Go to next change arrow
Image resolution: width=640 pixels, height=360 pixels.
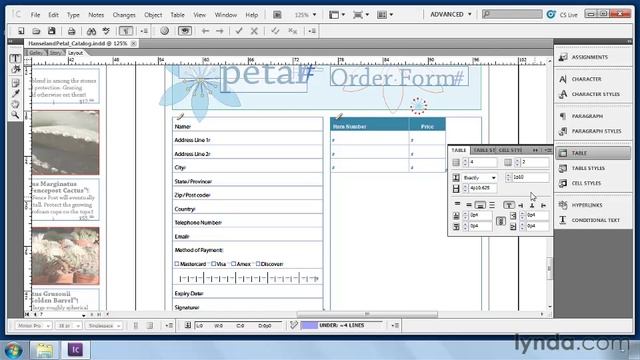(x=220, y=31)
